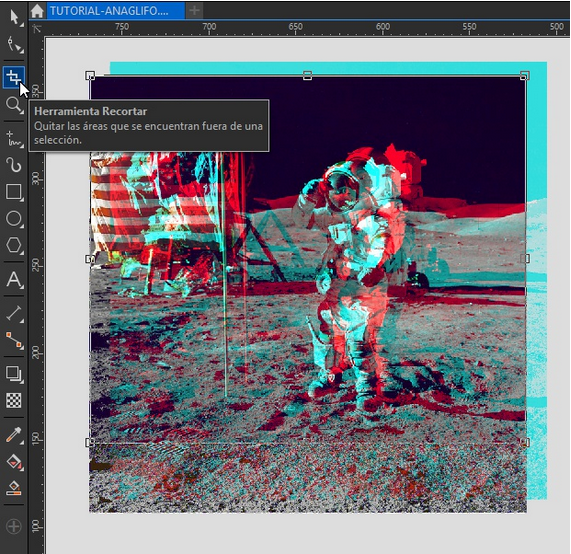
Task: Pick the Rectangle tool
Action: tap(14, 192)
